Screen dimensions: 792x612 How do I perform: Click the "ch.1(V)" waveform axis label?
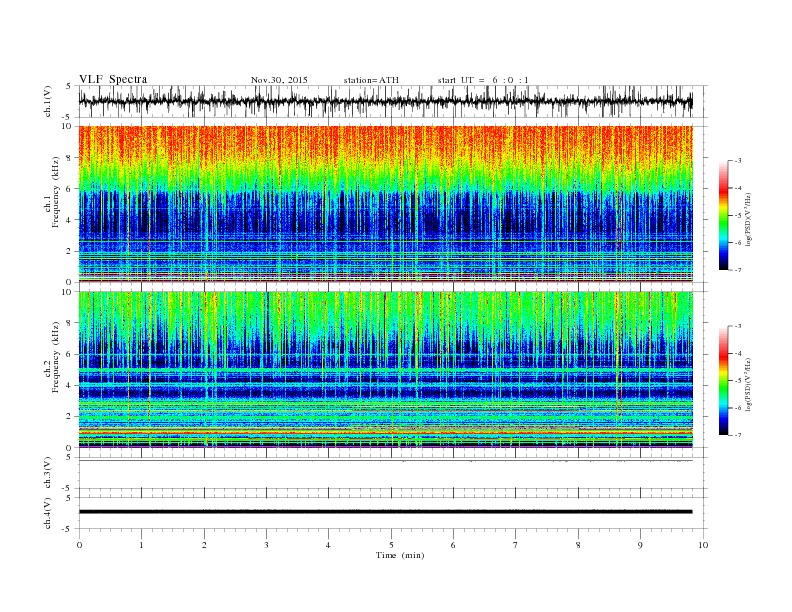[x=48, y=101]
